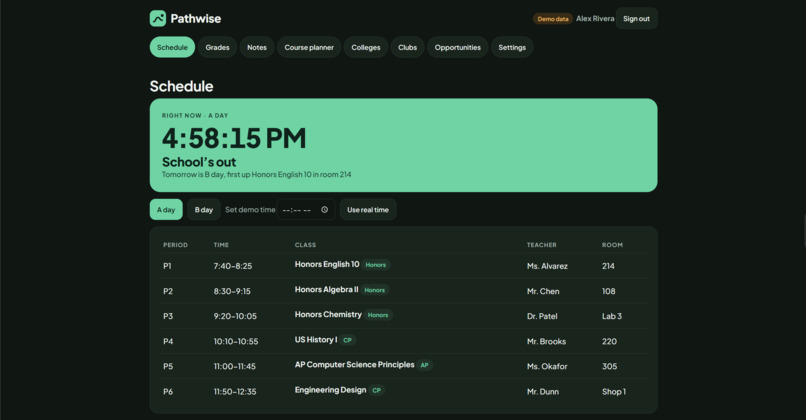Screen dimensions: 806x420
Task: Click the Set demo time input field
Action: coord(306,210)
